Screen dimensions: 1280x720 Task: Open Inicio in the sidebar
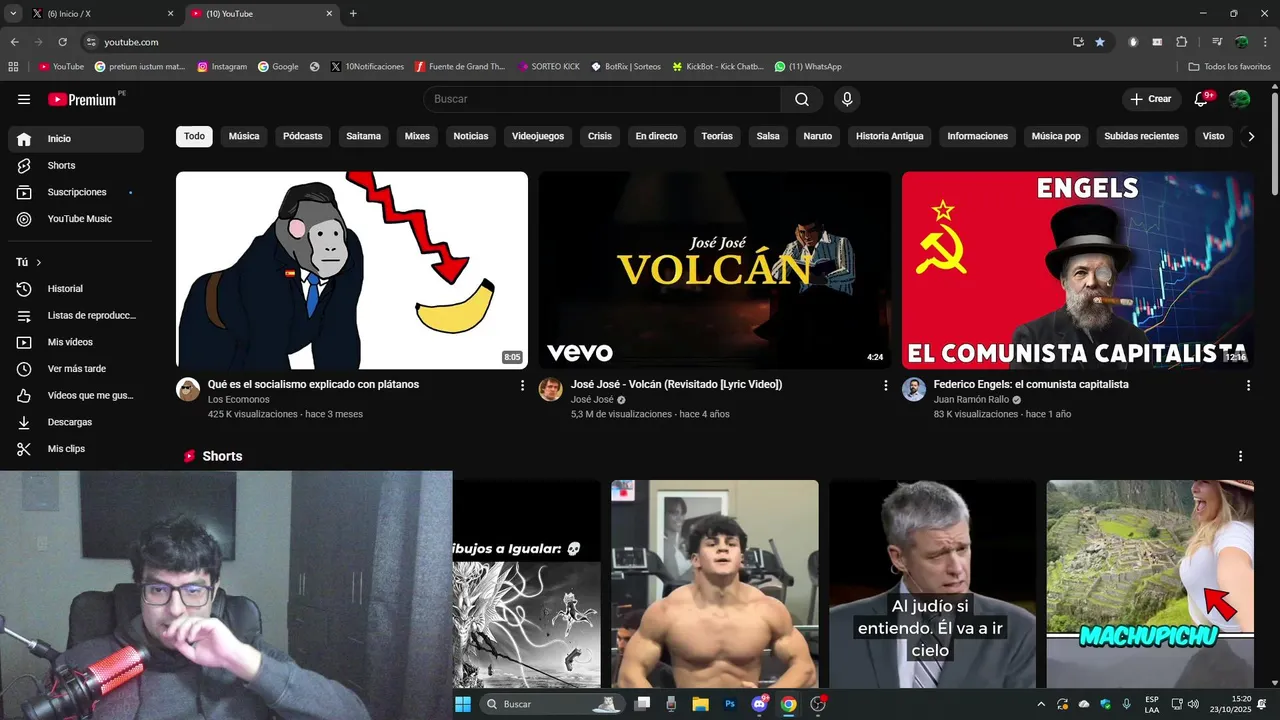[76, 139]
